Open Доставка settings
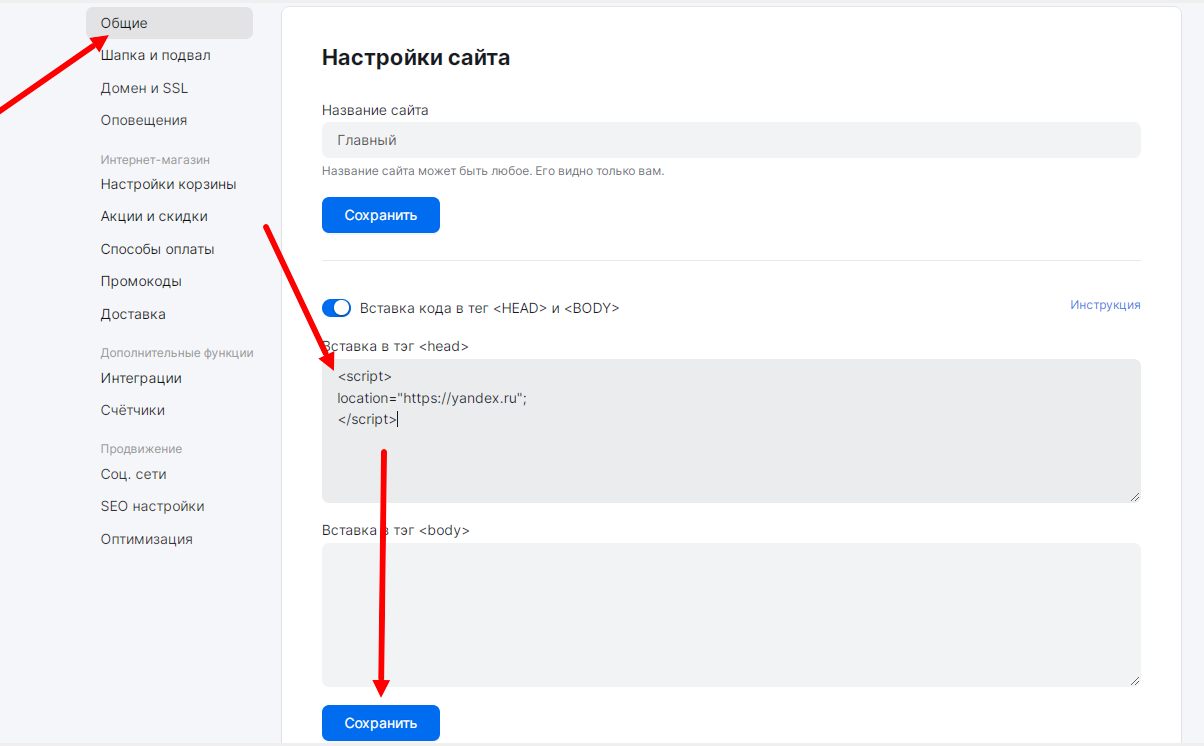Image resolution: width=1204 pixels, height=746 pixels. click(133, 314)
